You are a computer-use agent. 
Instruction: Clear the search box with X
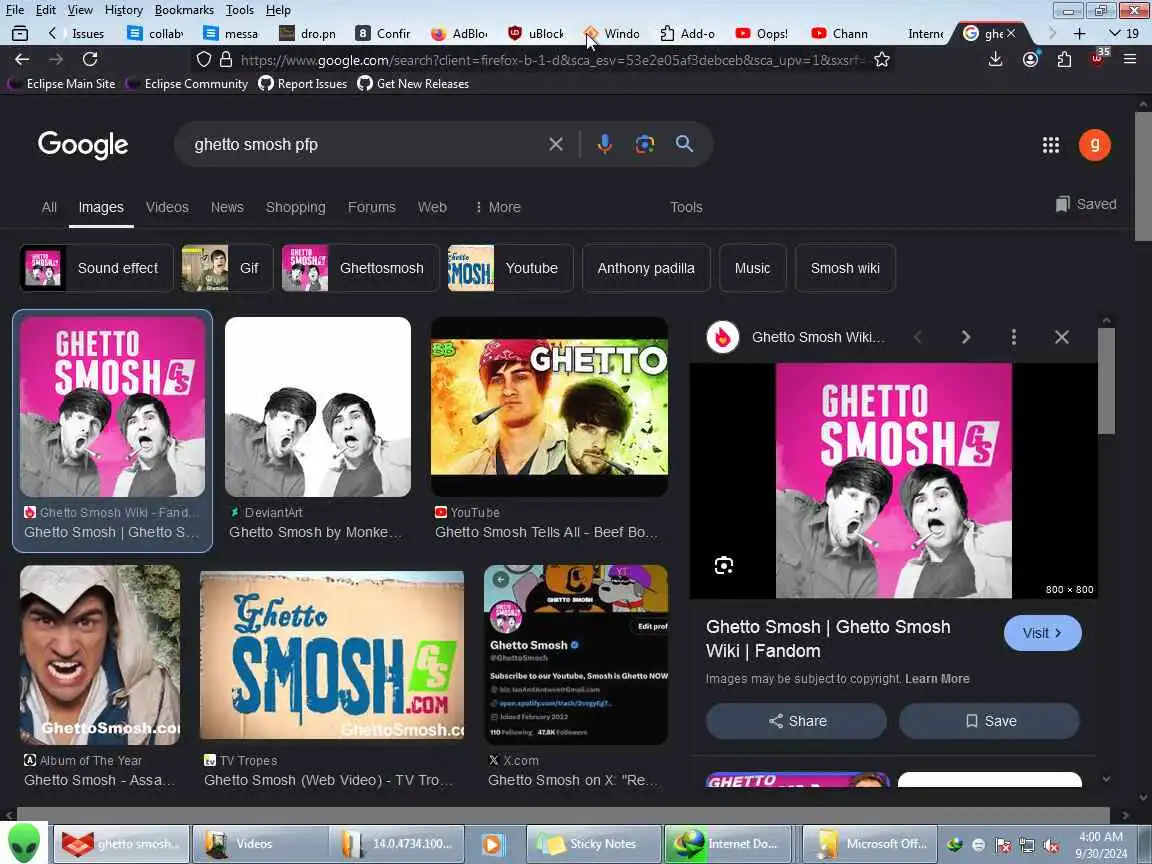pyautogui.click(x=556, y=144)
